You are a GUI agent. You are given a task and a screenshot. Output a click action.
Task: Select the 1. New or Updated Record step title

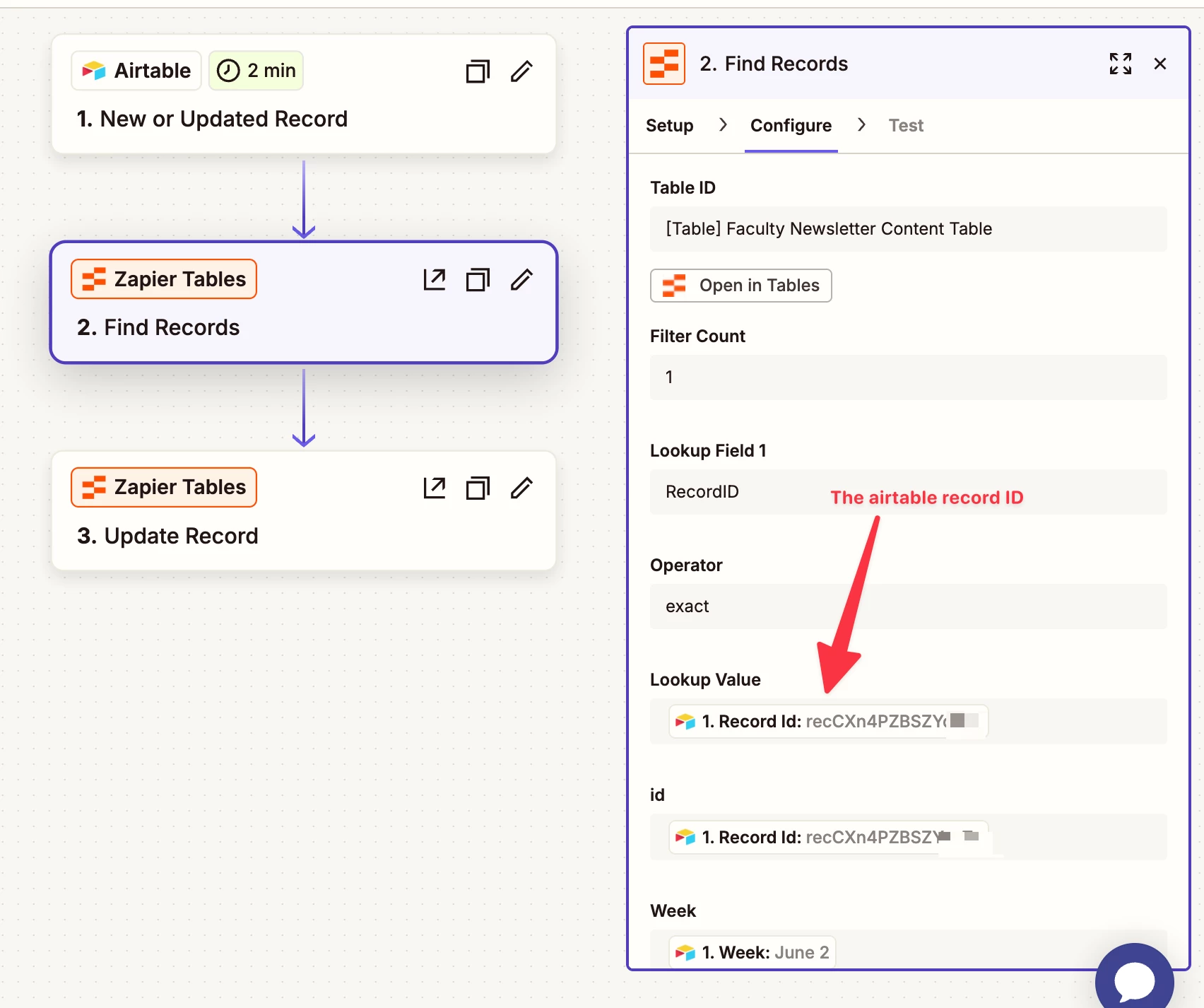212,119
